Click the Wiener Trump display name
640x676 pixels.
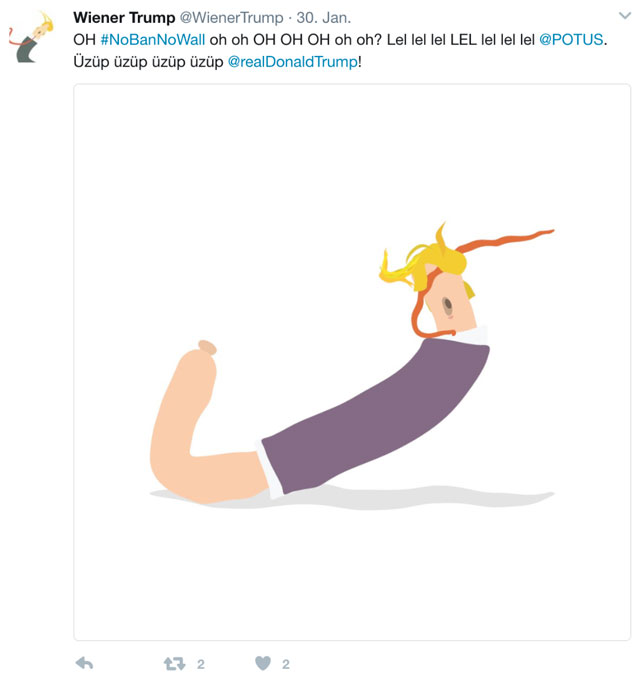click(124, 18)
